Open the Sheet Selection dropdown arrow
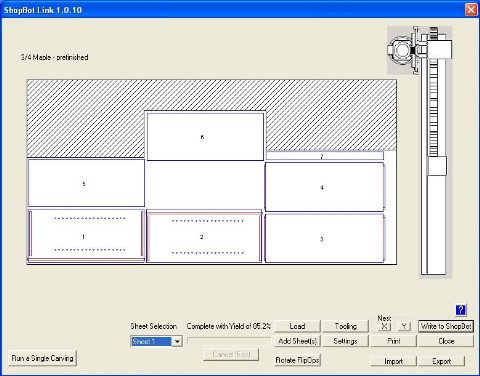 tap(177, 341)
